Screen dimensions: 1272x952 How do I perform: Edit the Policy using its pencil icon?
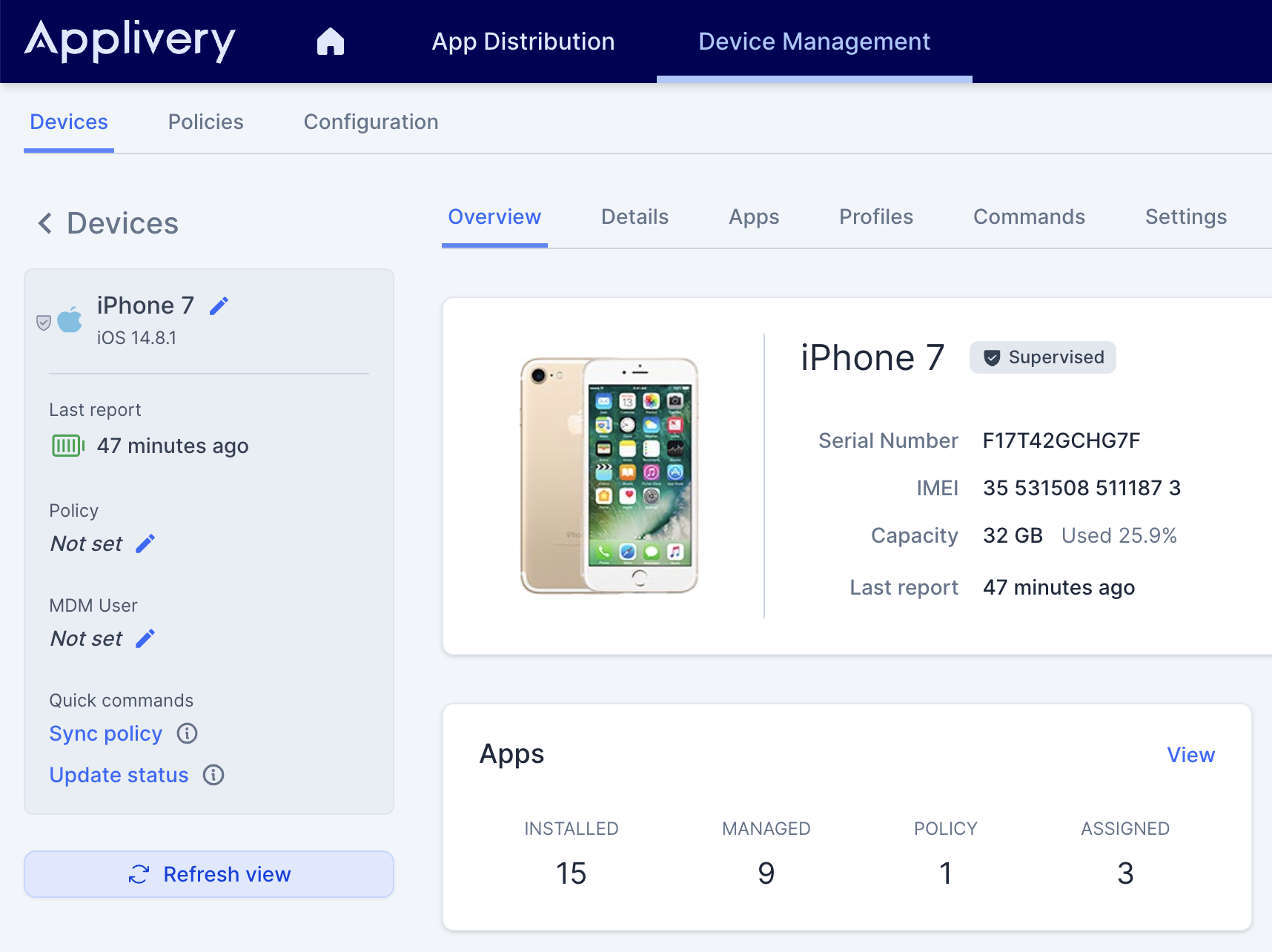pyautogui.click(x=146, y=543)
